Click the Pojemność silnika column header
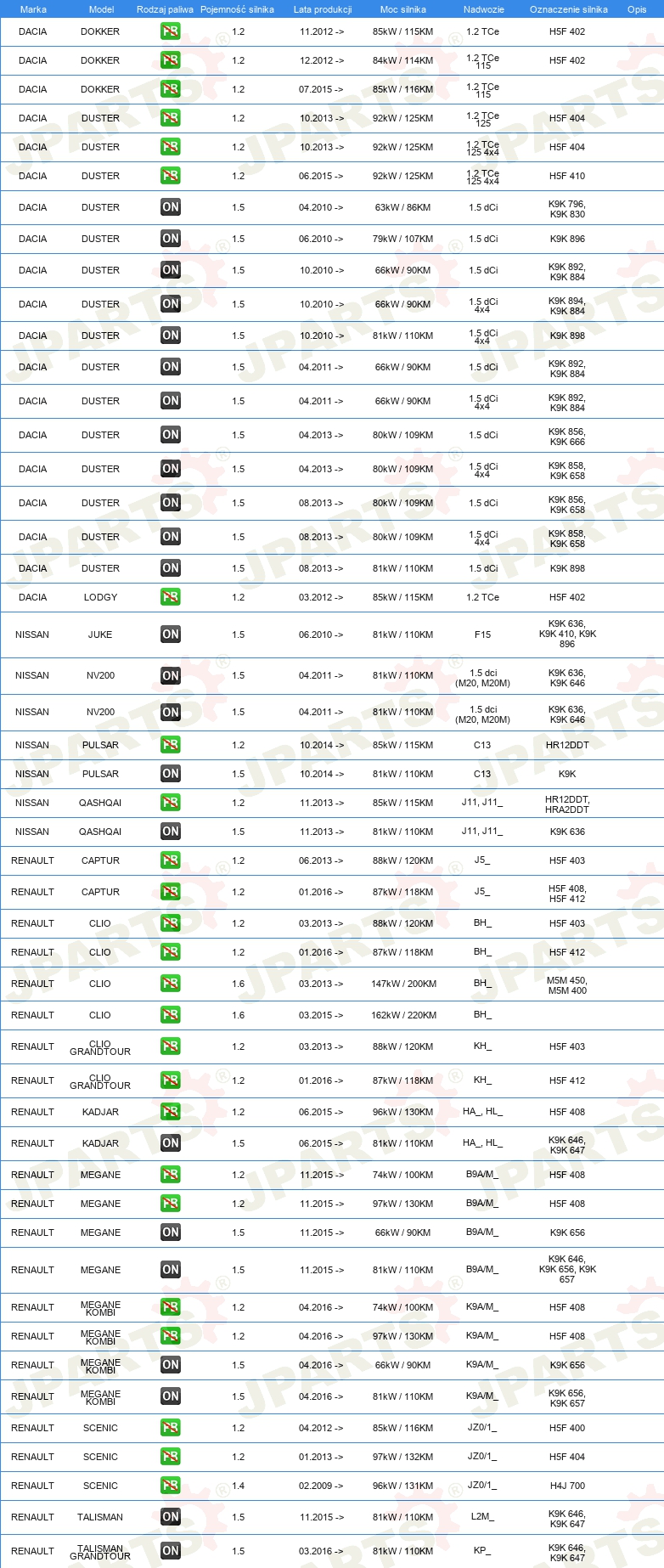This screenshot has width=664, height=1568. pyautogui.click(x=237, y=9)
